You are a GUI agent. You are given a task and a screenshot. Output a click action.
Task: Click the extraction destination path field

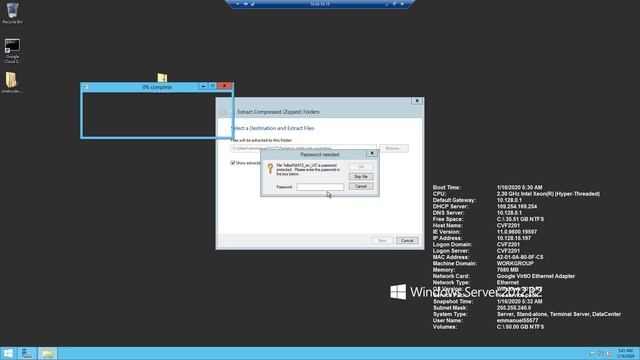pyautogui.click(x=303, y=148)
